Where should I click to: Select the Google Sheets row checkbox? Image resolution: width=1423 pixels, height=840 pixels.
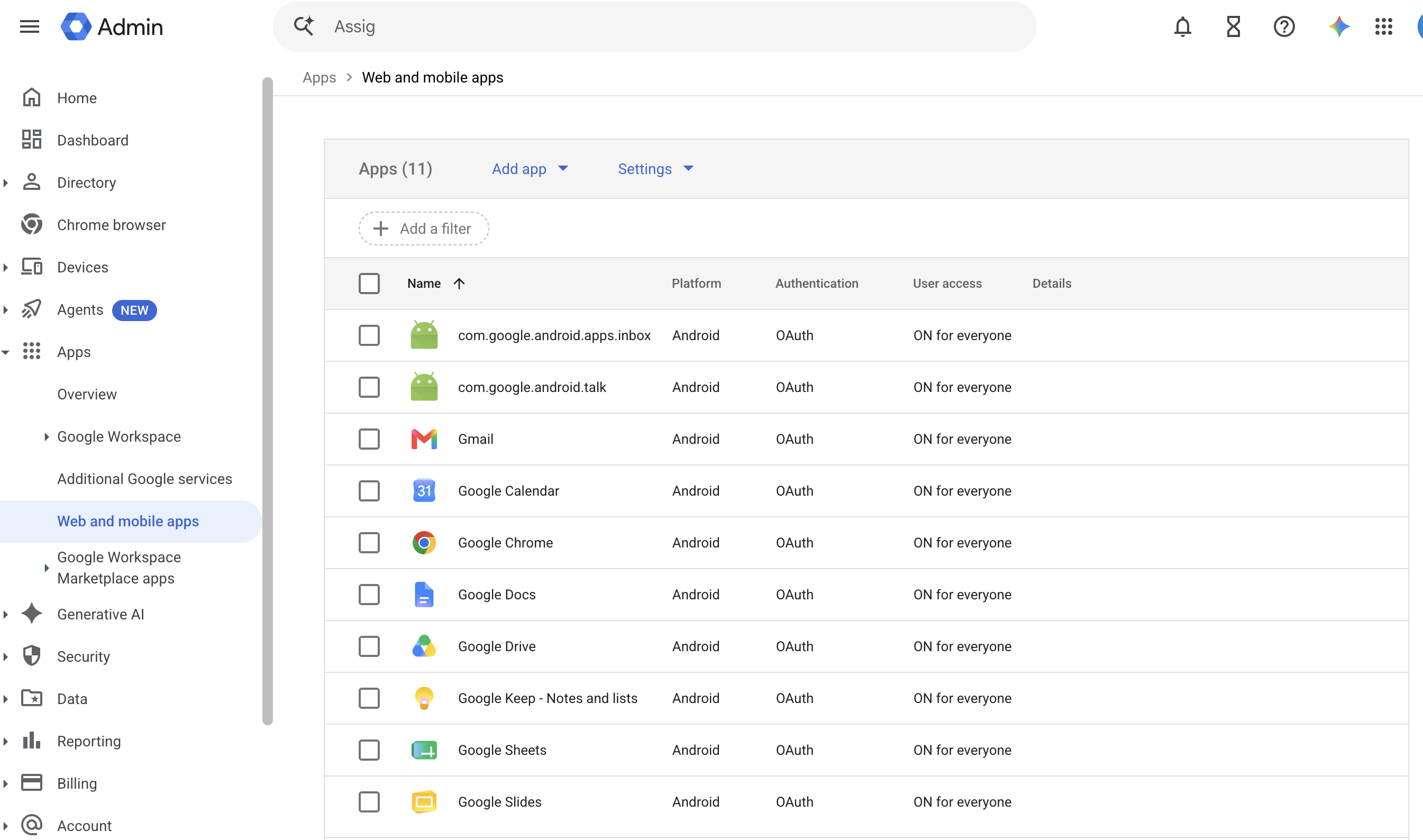click(369, 750)
